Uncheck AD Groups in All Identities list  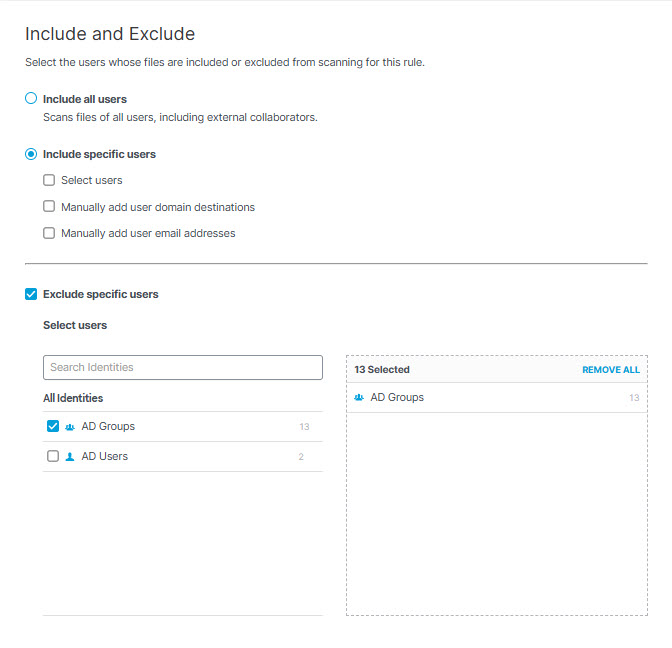pyautogui.click(x=53, y=426)
